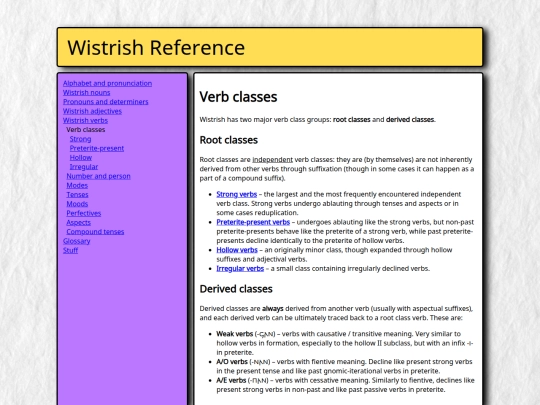Open Tenses sidebar link
Screen dimensions: 540x405
point(77,195)
